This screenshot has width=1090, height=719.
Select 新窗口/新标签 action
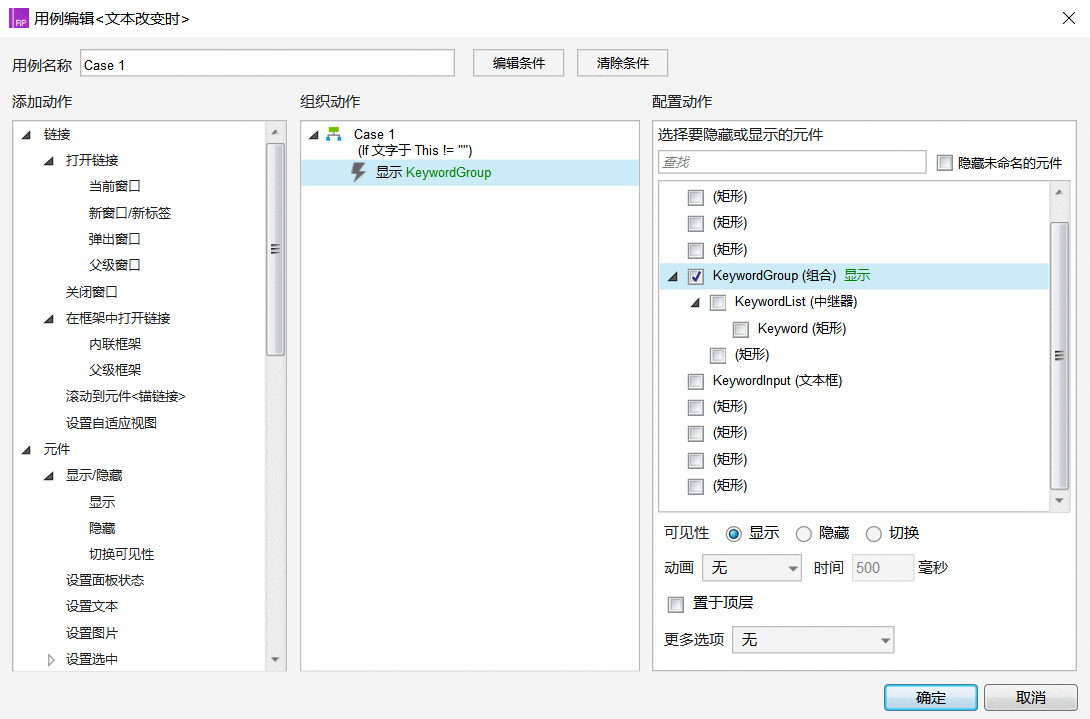130,213
